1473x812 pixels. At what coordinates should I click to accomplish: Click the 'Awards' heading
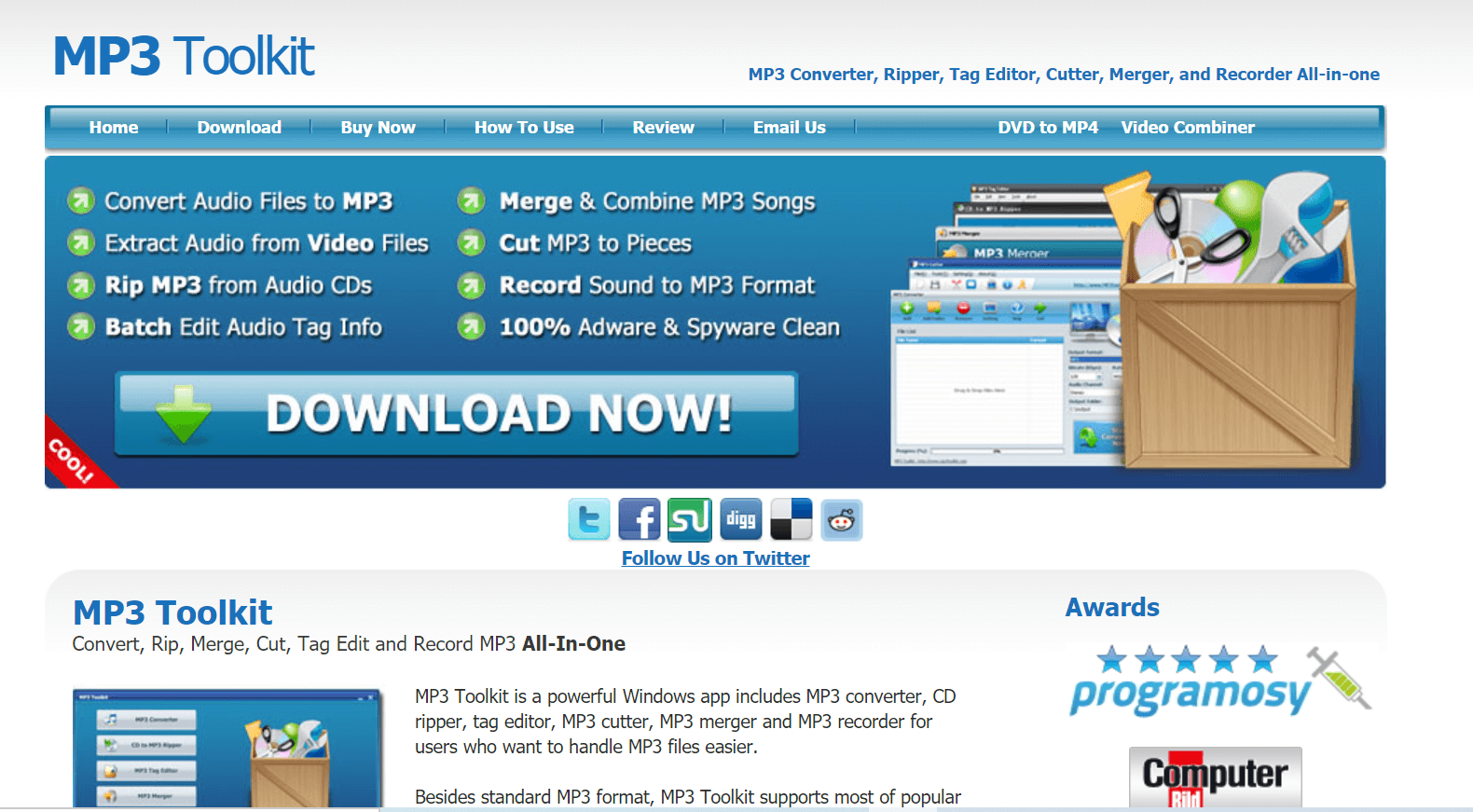click(x=1112, y=608)
